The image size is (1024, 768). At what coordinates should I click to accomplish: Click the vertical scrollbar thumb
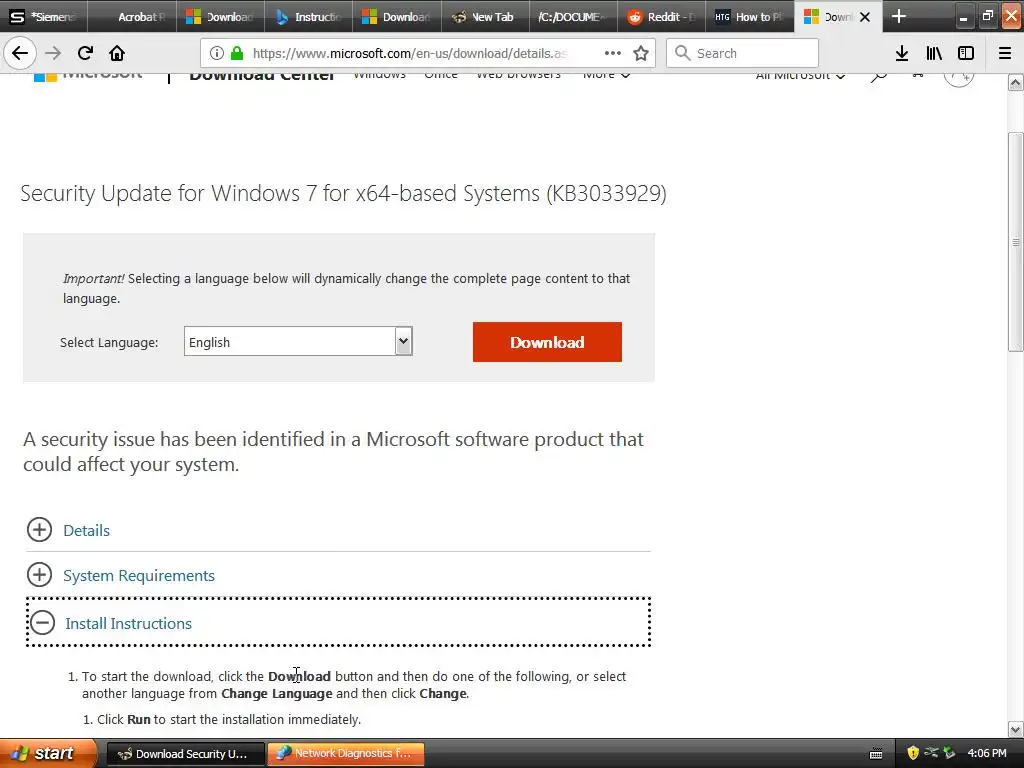point(1016,242)
